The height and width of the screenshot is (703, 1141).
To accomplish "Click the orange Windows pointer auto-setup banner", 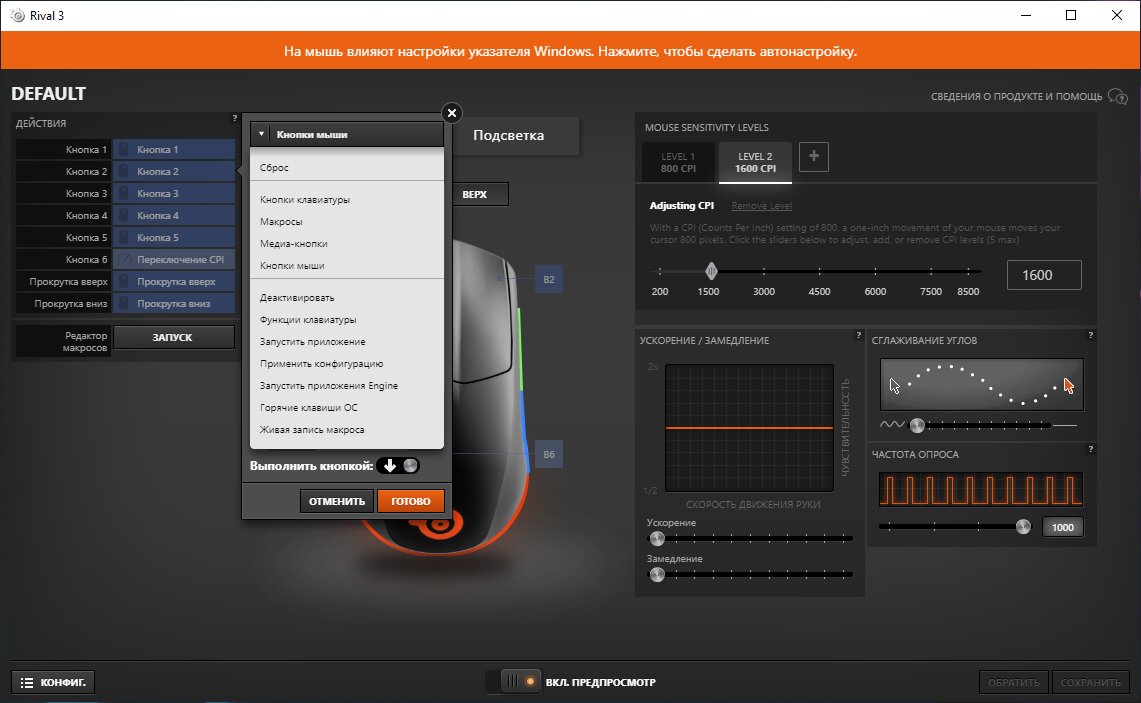I will point(570,51).
